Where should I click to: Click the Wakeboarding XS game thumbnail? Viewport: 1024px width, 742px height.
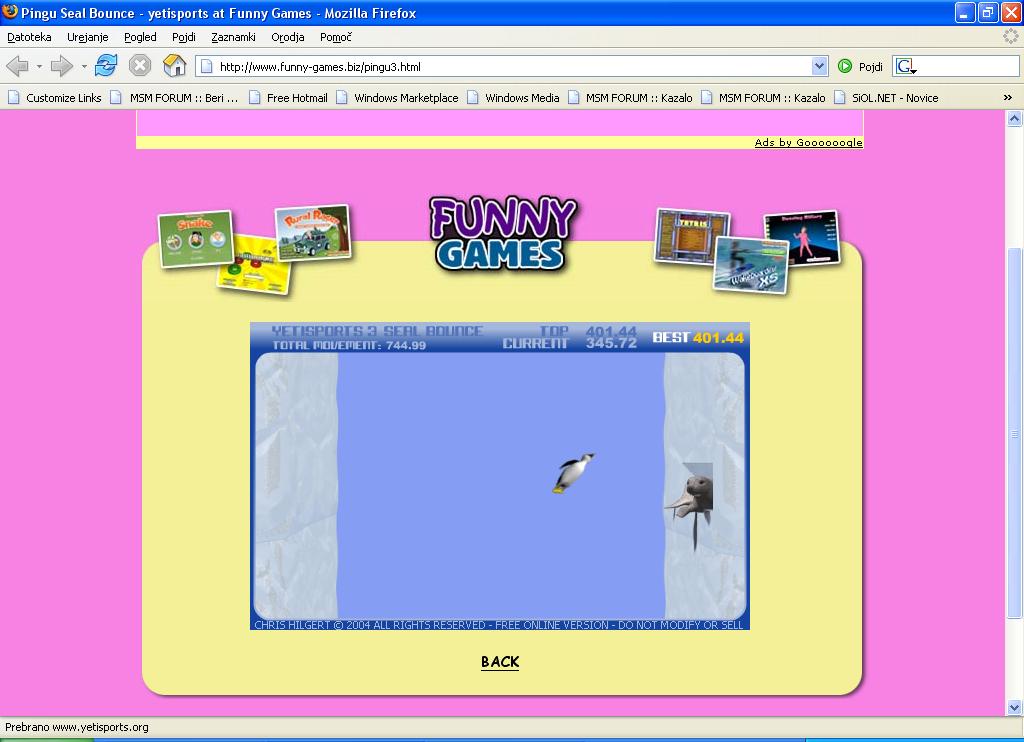751,265
